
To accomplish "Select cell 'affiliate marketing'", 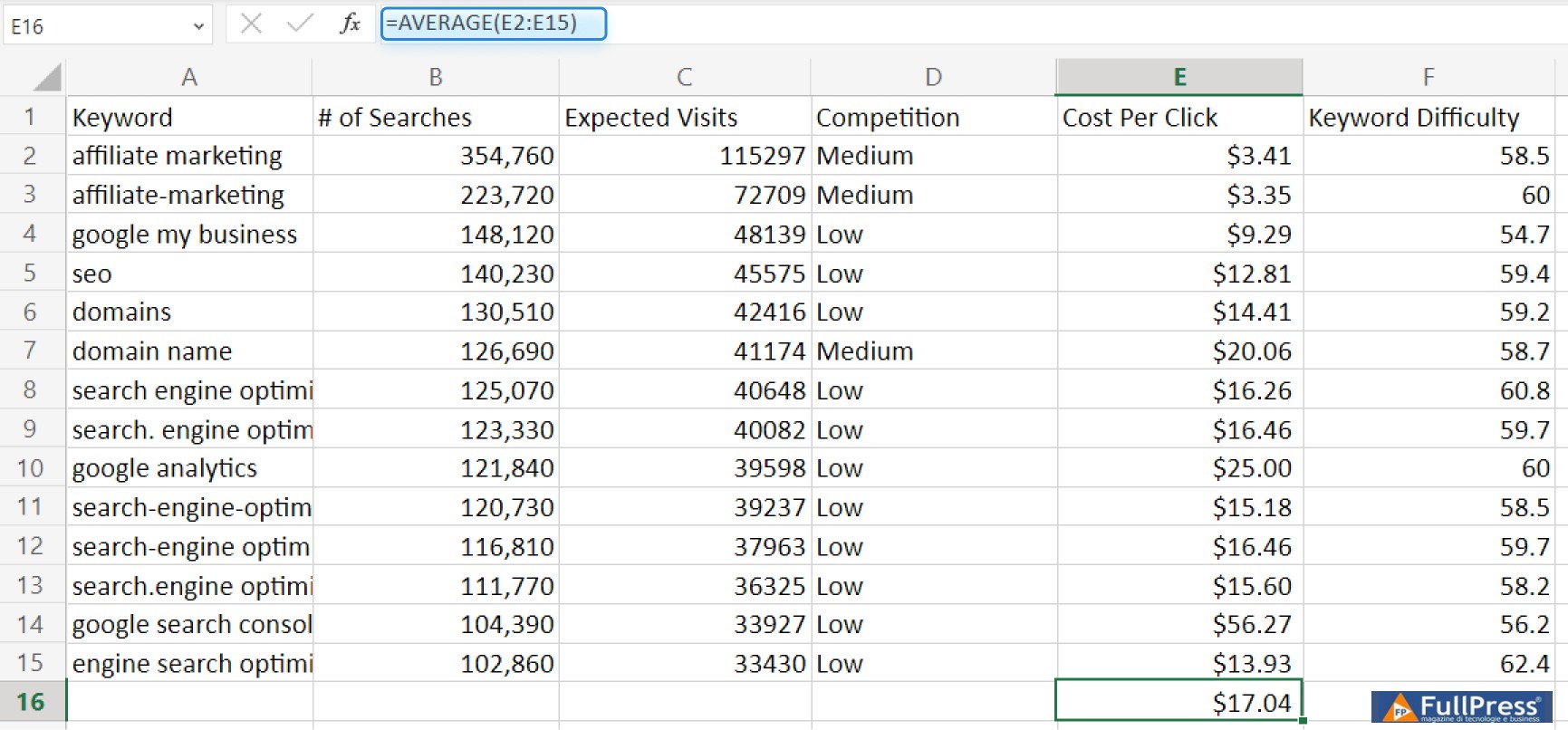I will click(189, 156).
